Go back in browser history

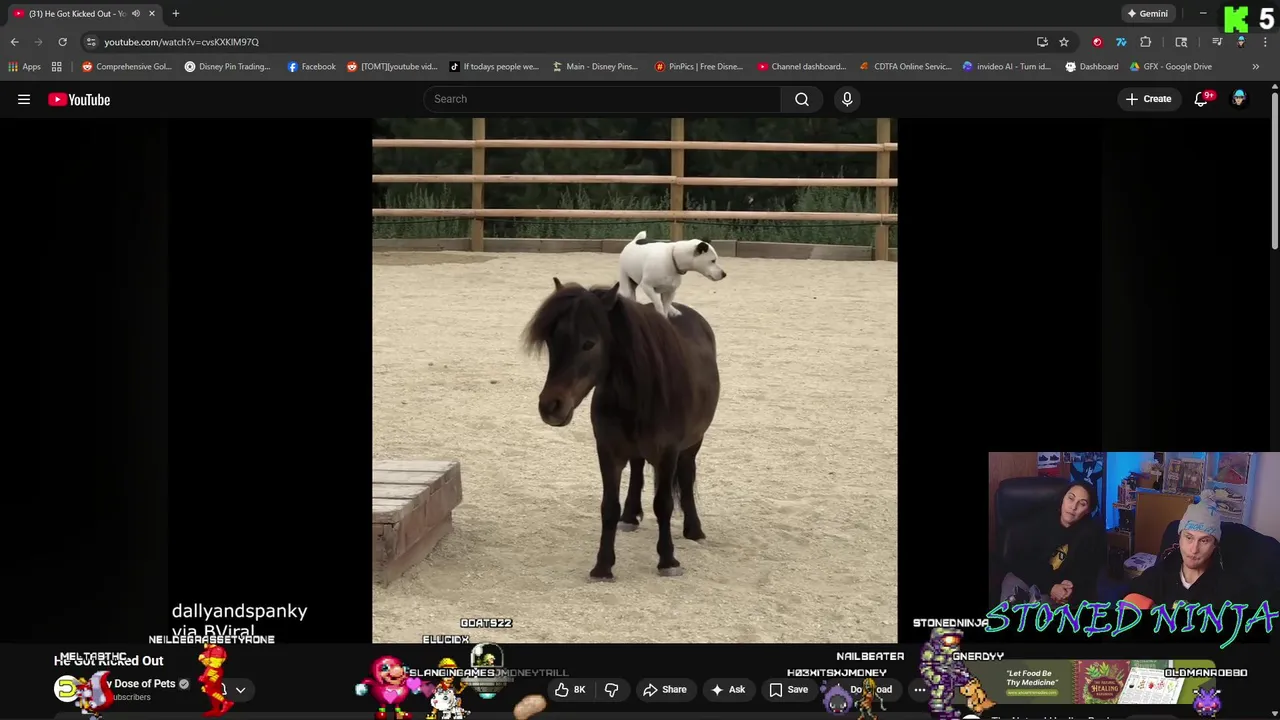pyautogui.click(x=14, y=42)
